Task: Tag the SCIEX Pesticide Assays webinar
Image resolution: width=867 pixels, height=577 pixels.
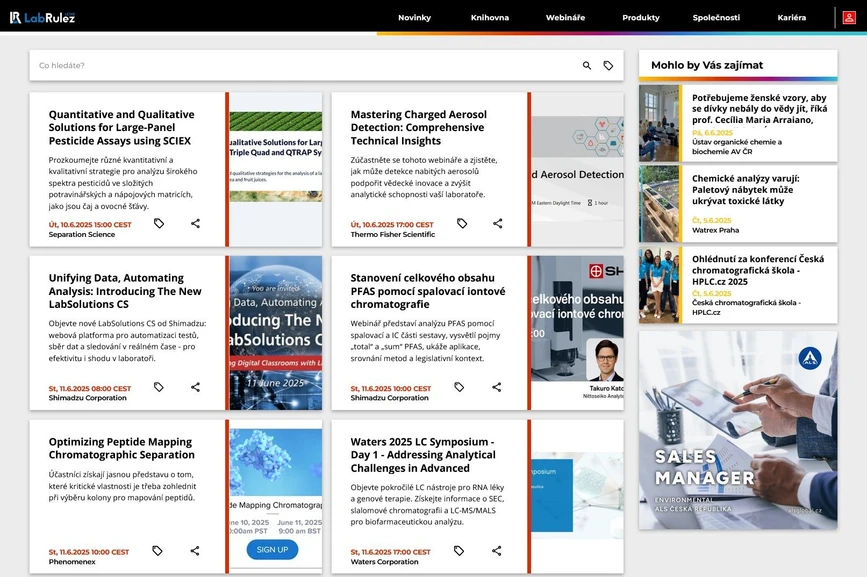Action: point(159,223)
